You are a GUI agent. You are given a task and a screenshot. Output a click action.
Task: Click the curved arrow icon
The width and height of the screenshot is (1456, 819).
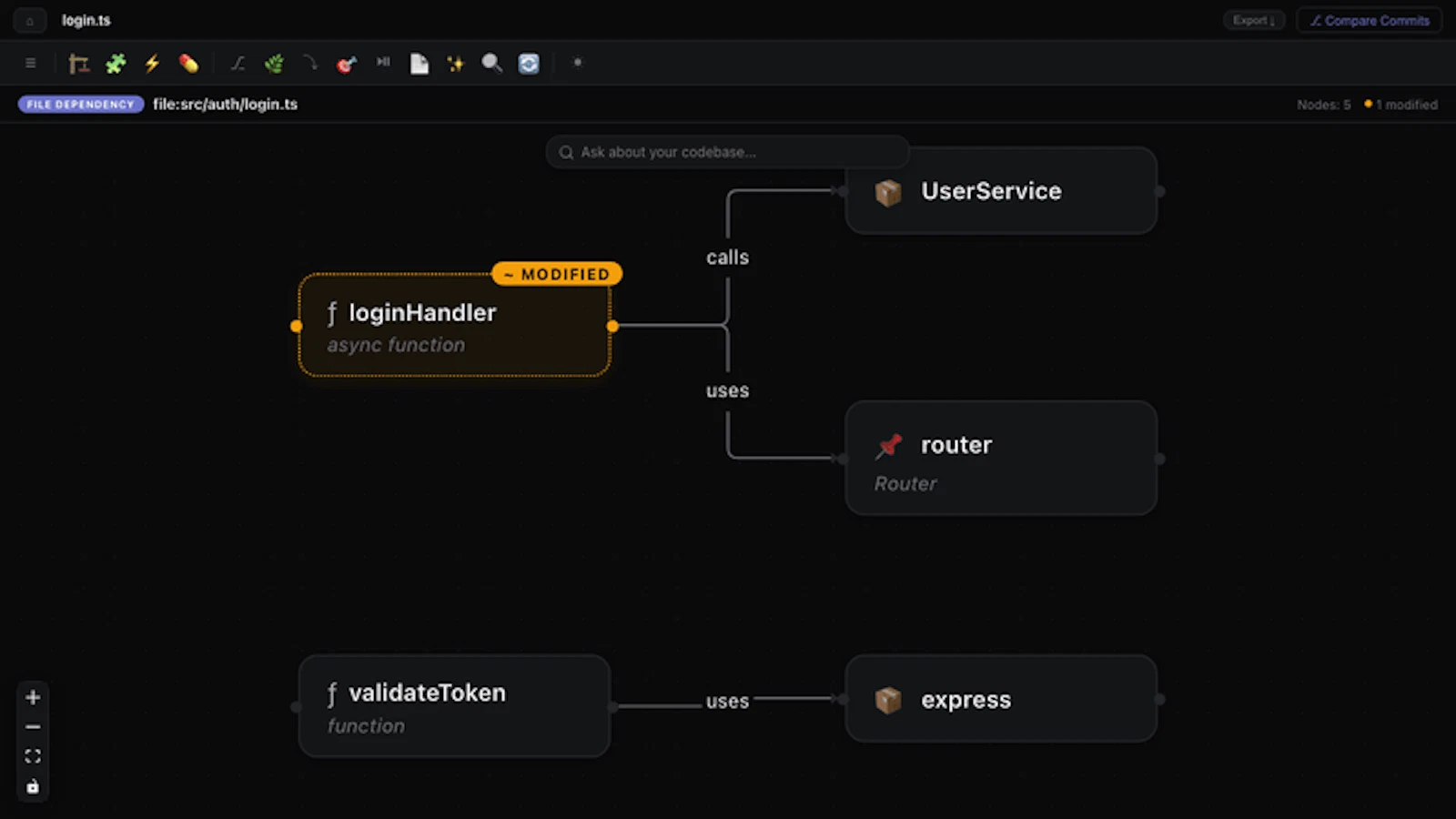click(x=310, y=64)
